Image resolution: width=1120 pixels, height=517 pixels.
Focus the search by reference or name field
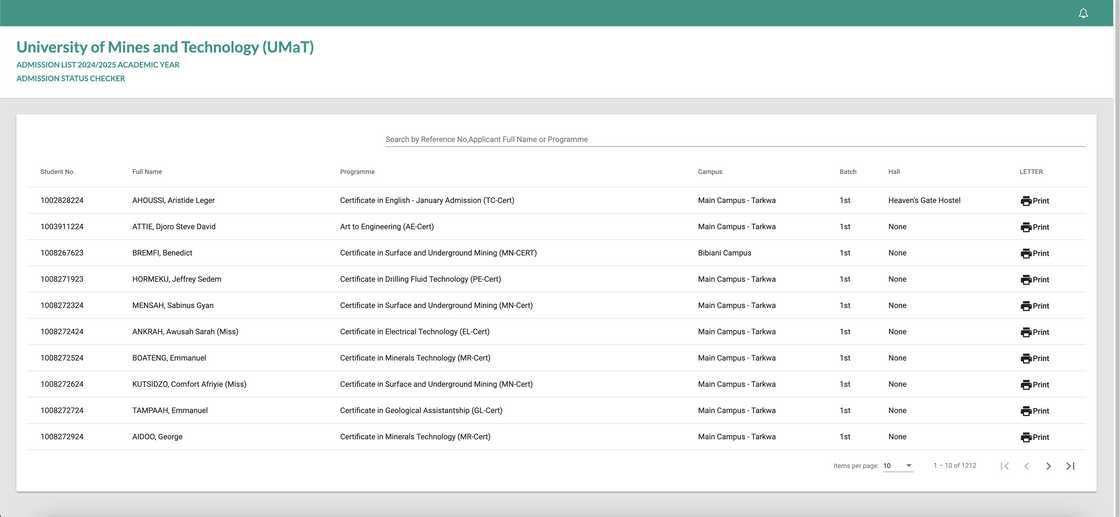click(735, 139)
